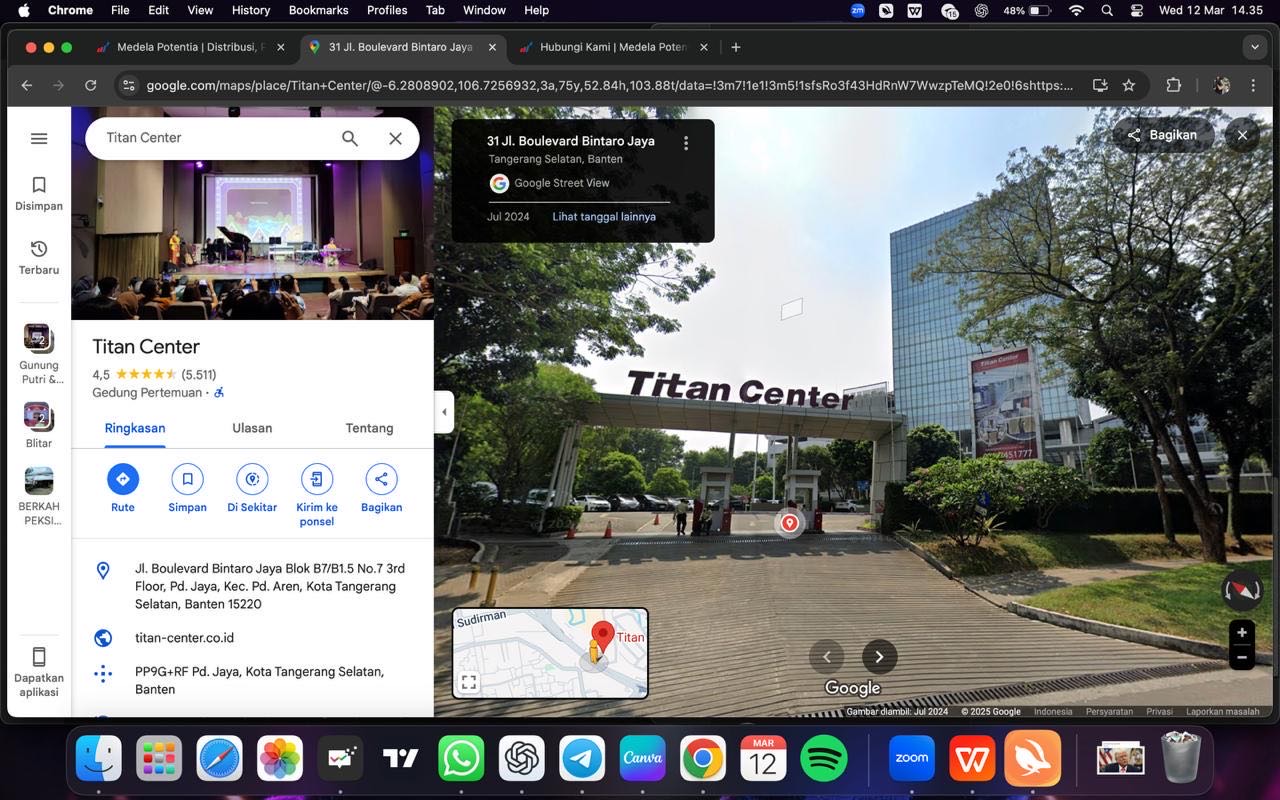Click the install app icon in address bar
The width and height of the screenshot is (1280, 800).
click(1100, 85)
